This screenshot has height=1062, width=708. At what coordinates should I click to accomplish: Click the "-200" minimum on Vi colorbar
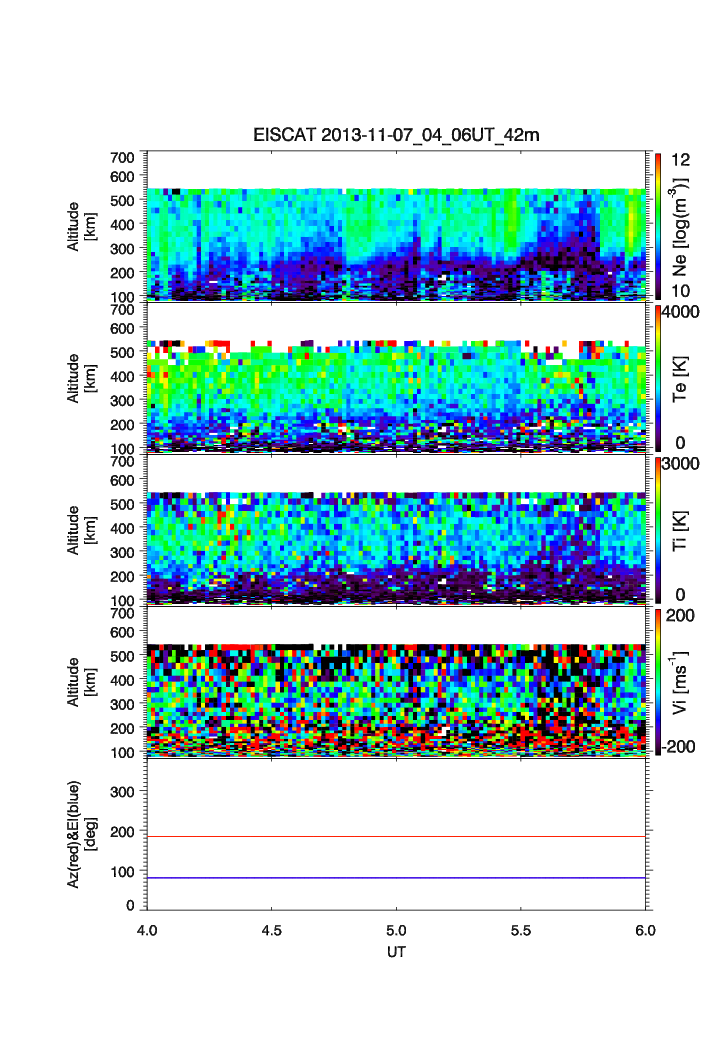click(680, 747)
